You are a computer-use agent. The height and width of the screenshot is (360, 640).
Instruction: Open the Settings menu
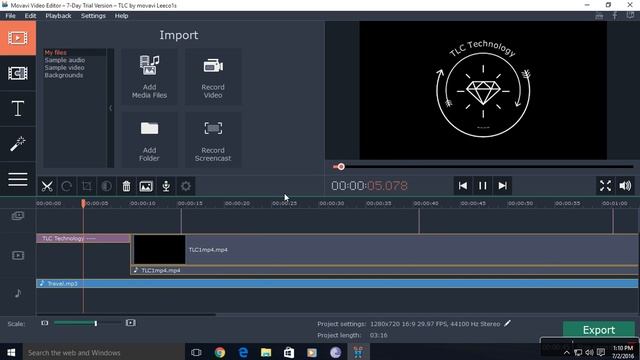tap(93, 16)
